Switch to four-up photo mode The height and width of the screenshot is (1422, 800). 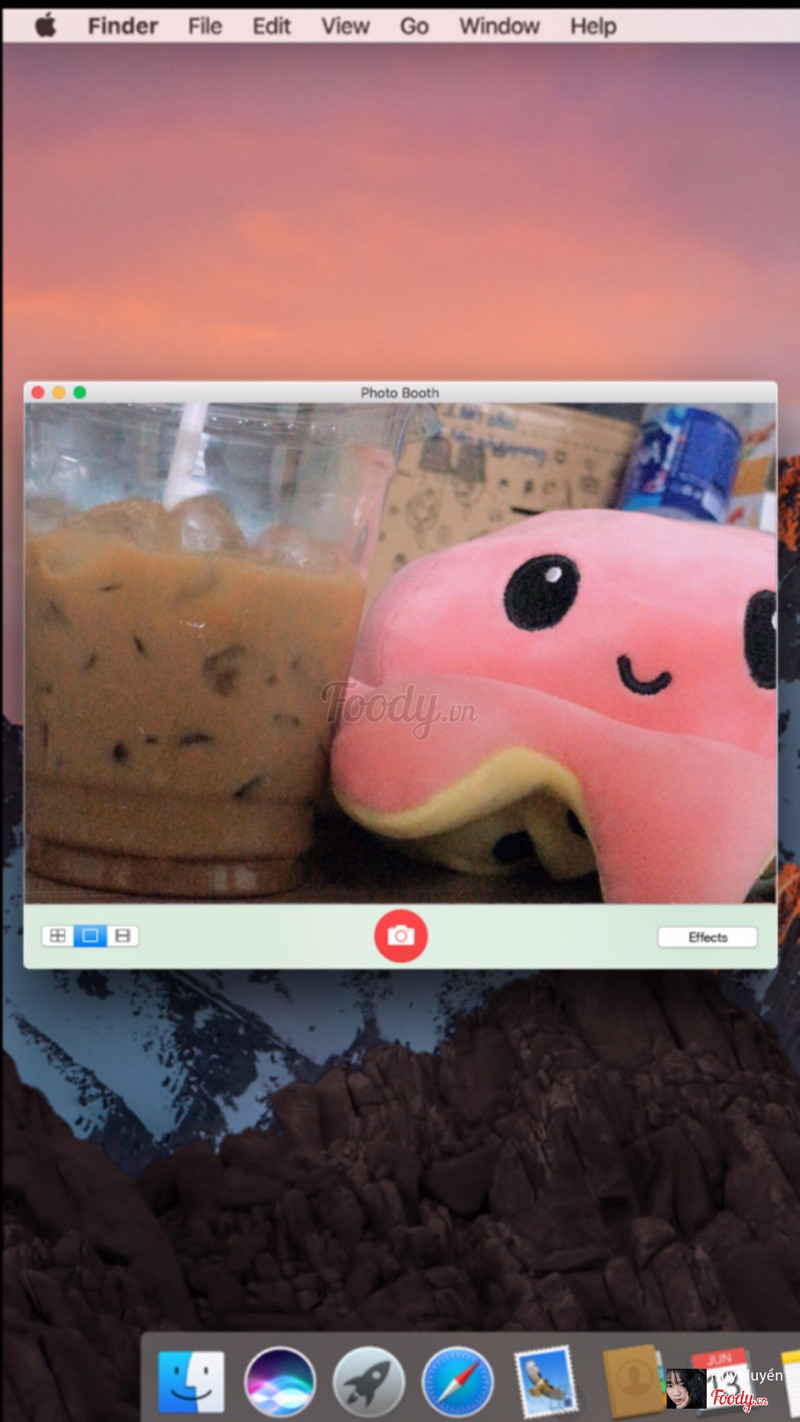tap(58, 936)
